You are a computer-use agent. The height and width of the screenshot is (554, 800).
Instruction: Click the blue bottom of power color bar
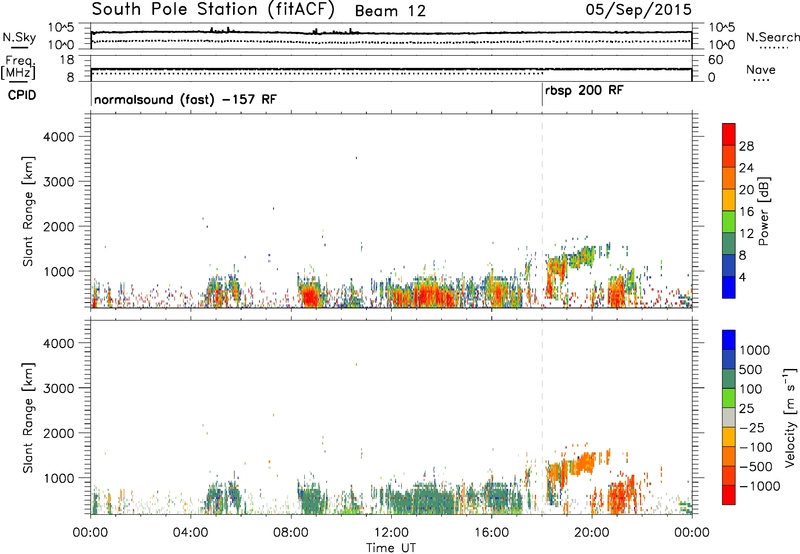tap(729, 287)
